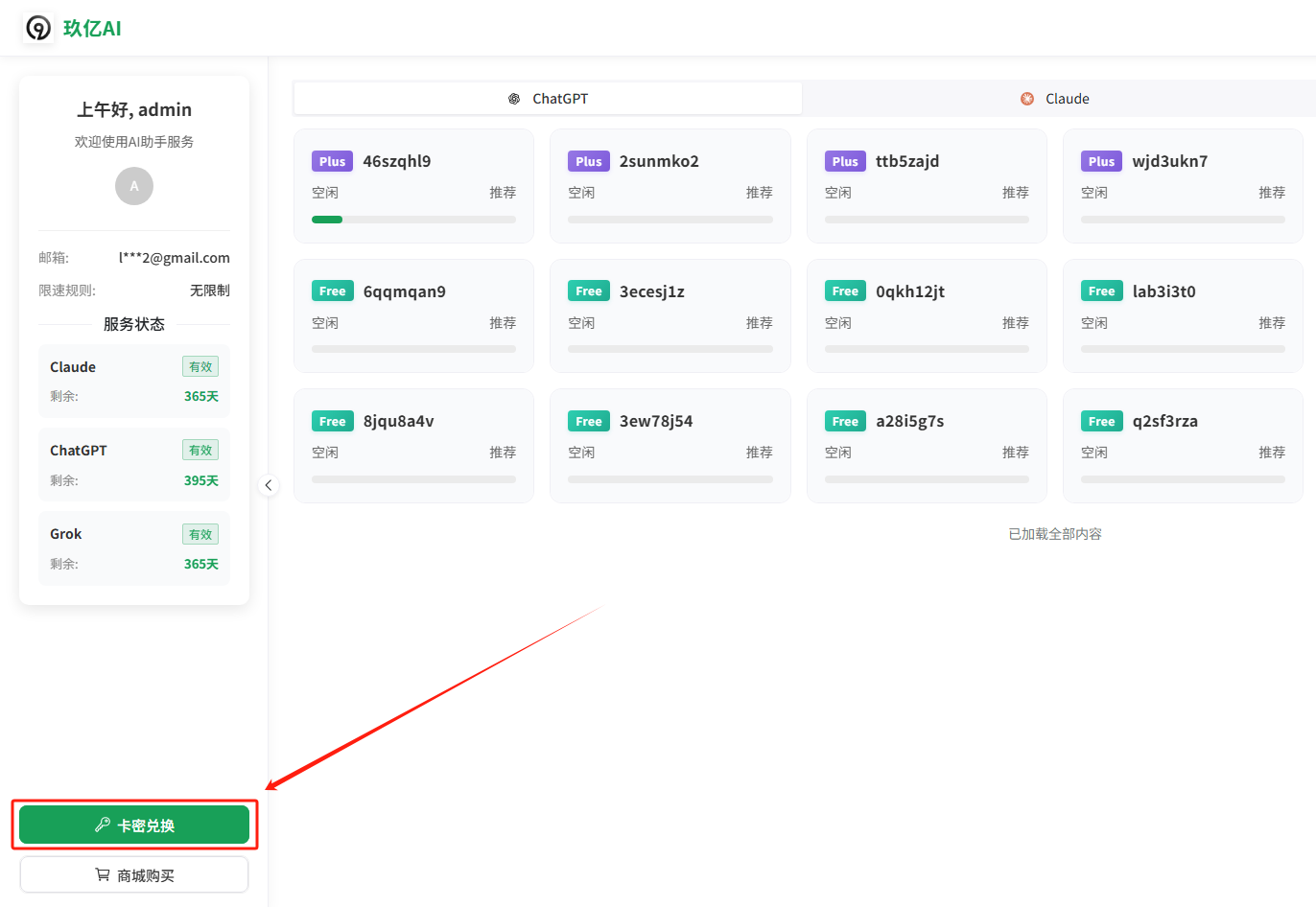Screen dimensions: 1316x907
Task: Select the Free account 0qkh12jt card
Action: 927,315
